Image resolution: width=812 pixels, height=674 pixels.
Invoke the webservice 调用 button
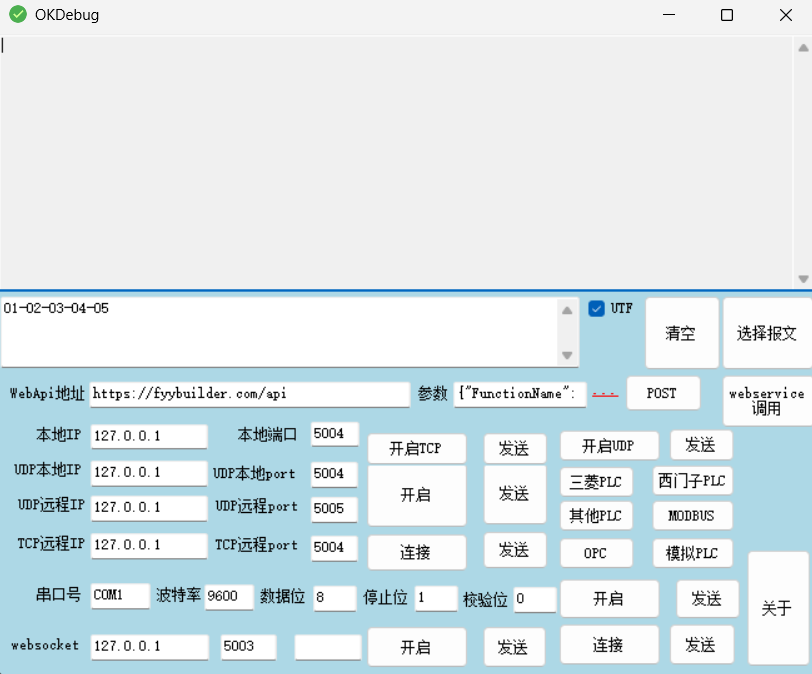click(767, 401)
